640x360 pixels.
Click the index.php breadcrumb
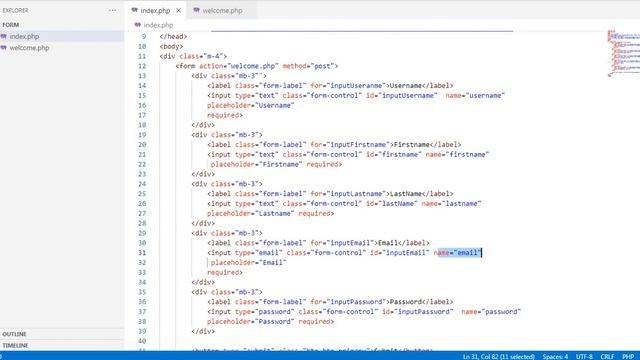pos(158,25)
